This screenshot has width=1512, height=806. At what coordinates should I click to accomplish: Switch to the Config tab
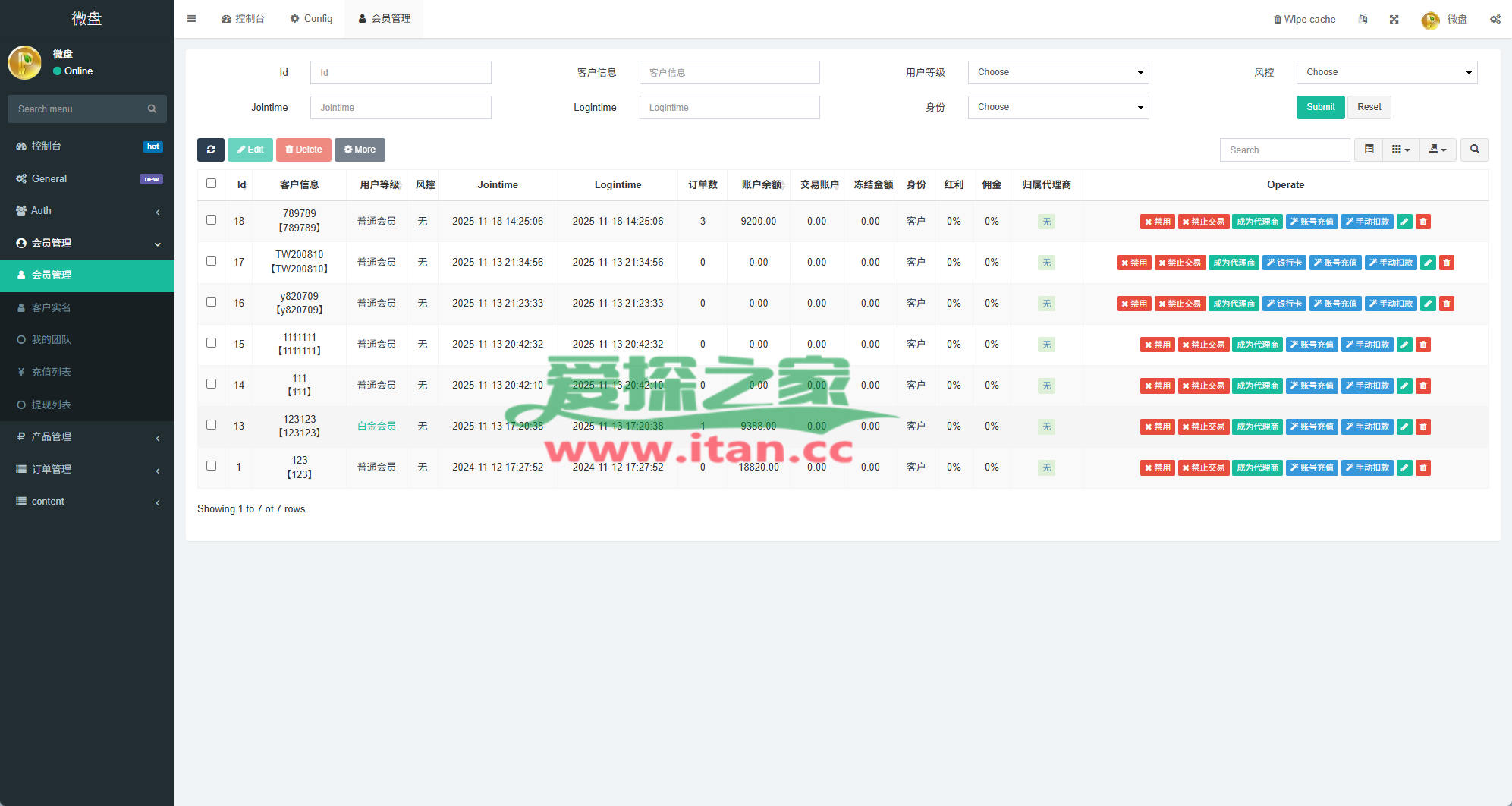click(311, 19)
